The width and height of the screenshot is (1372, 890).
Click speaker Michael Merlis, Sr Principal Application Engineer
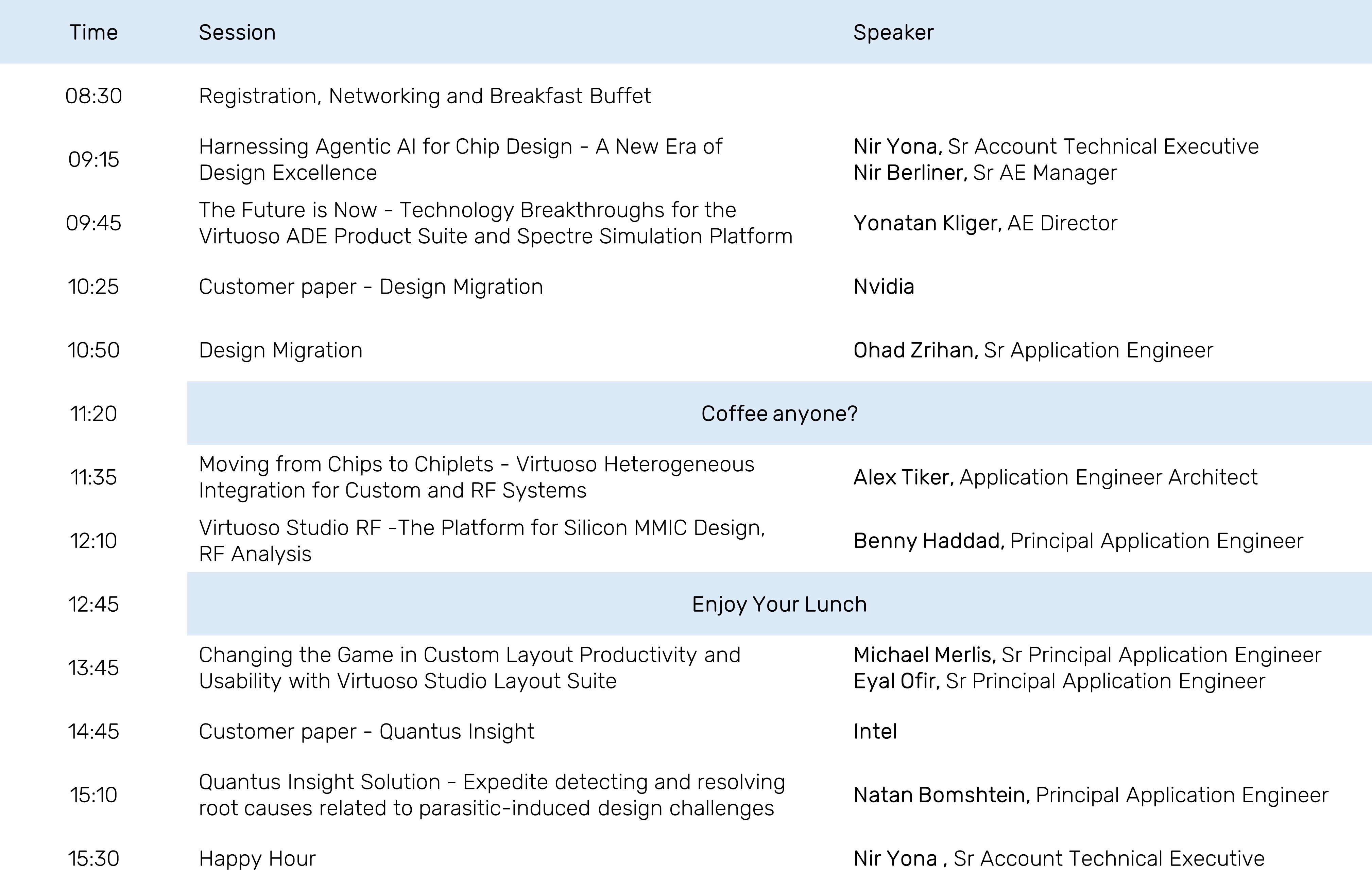point(1087,656)
